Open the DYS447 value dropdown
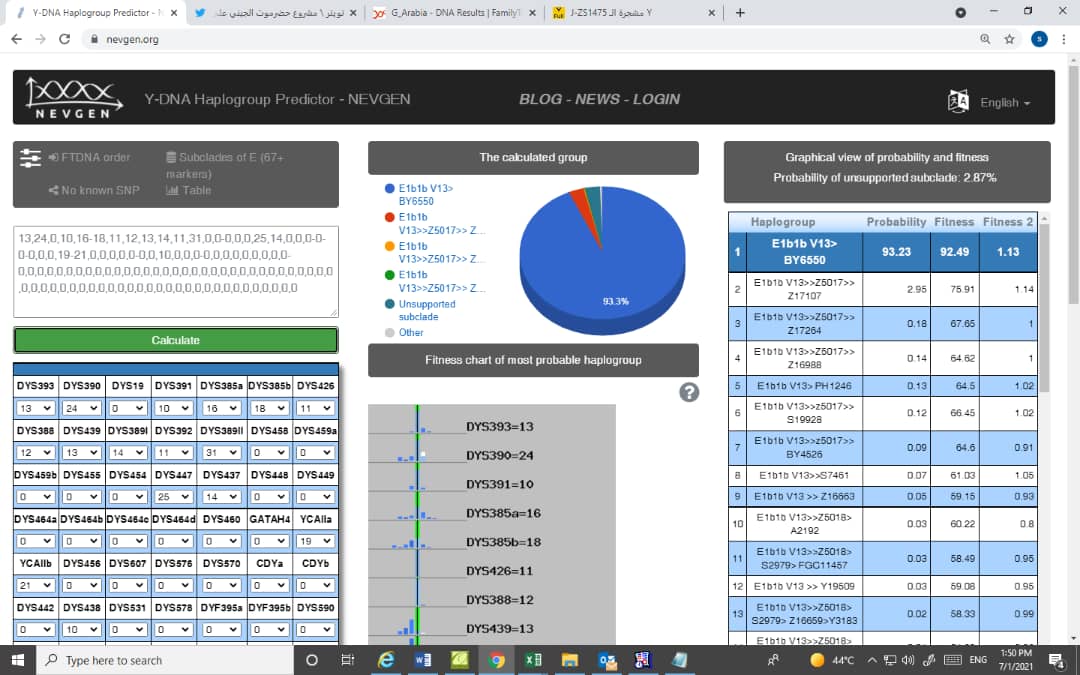 click(x=173, y=497)
